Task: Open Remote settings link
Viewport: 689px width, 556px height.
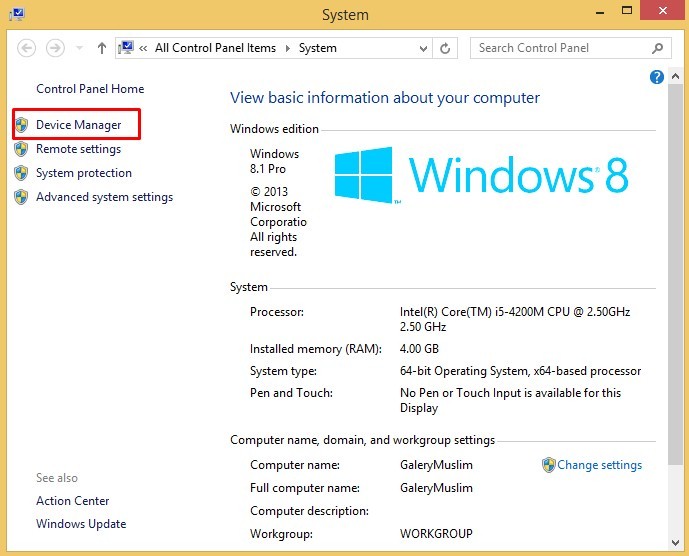Action: [79, 149]
